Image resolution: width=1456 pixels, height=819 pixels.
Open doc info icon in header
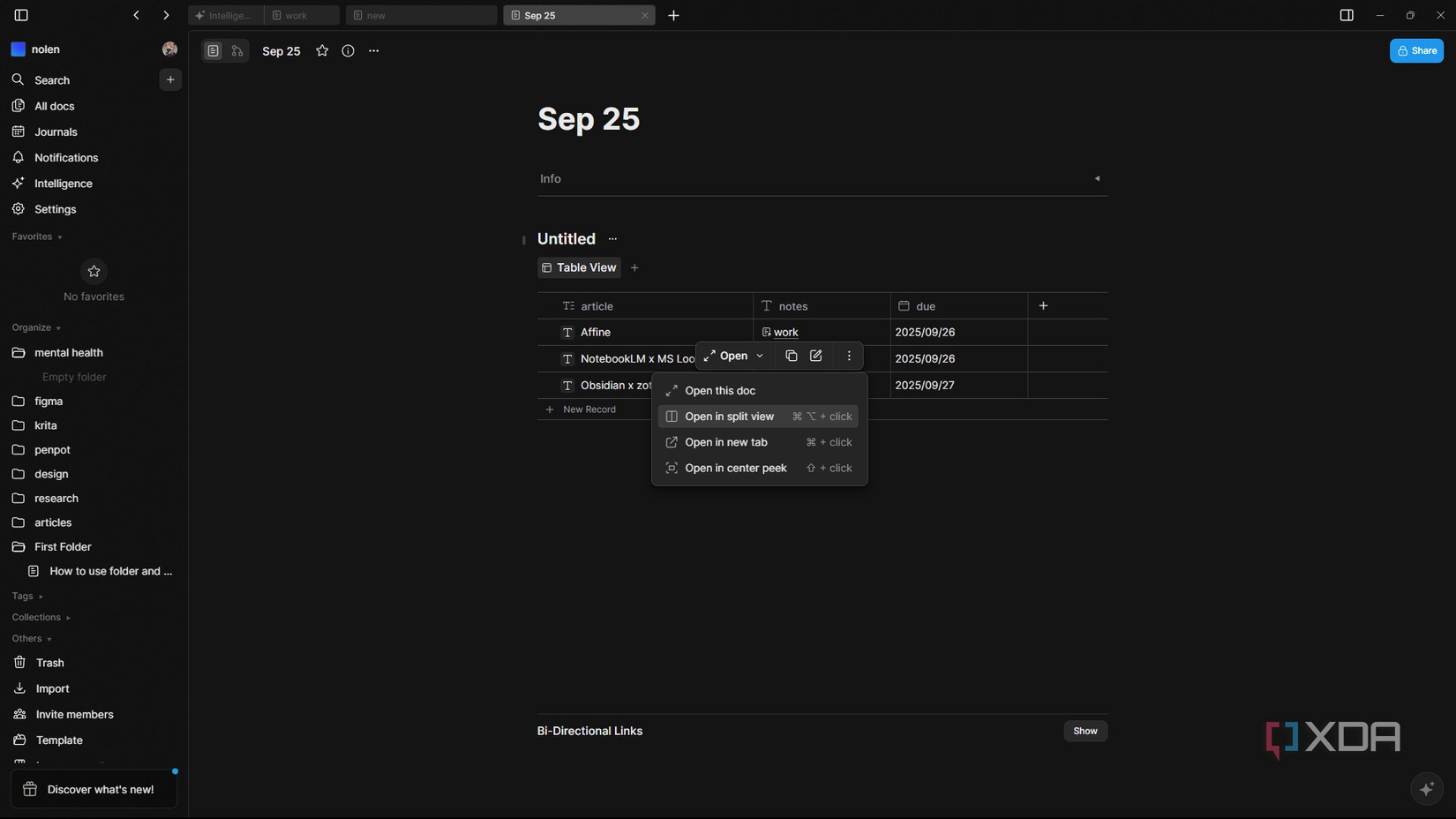(349, 51)
